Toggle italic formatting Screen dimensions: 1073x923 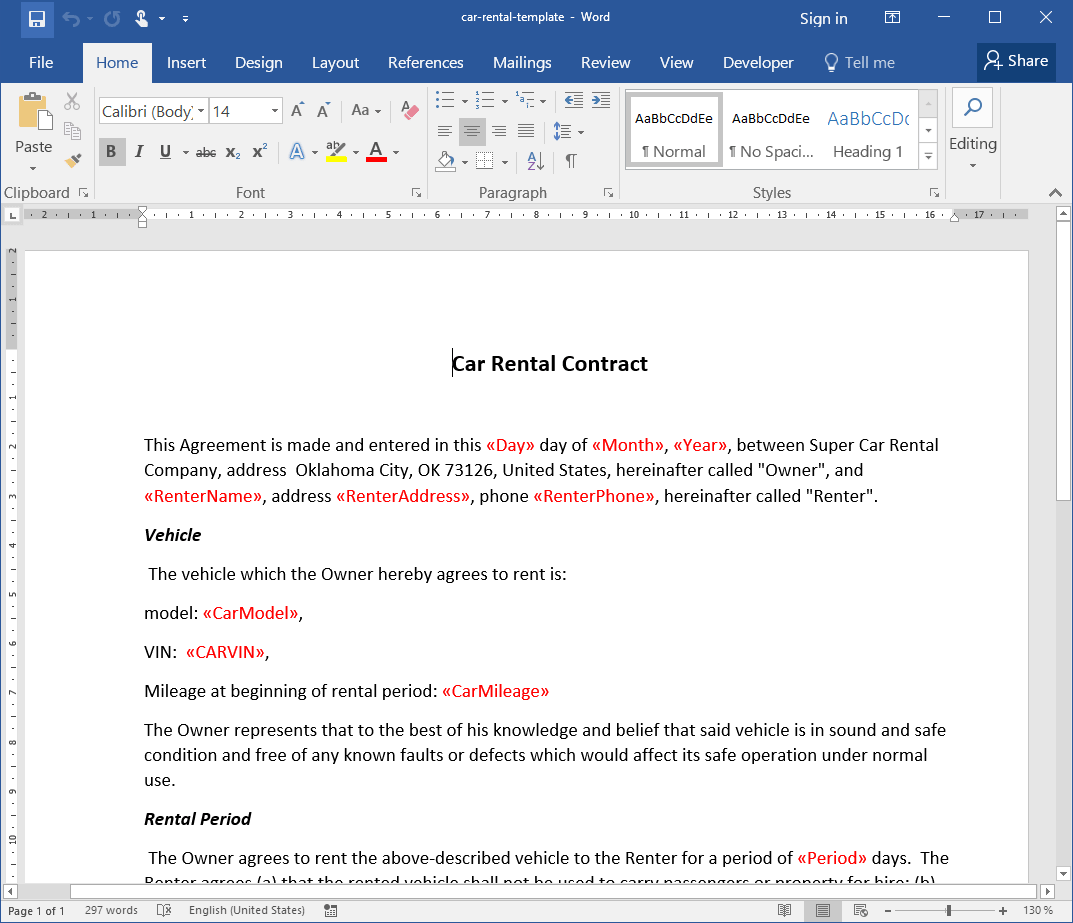pos(137,152)
